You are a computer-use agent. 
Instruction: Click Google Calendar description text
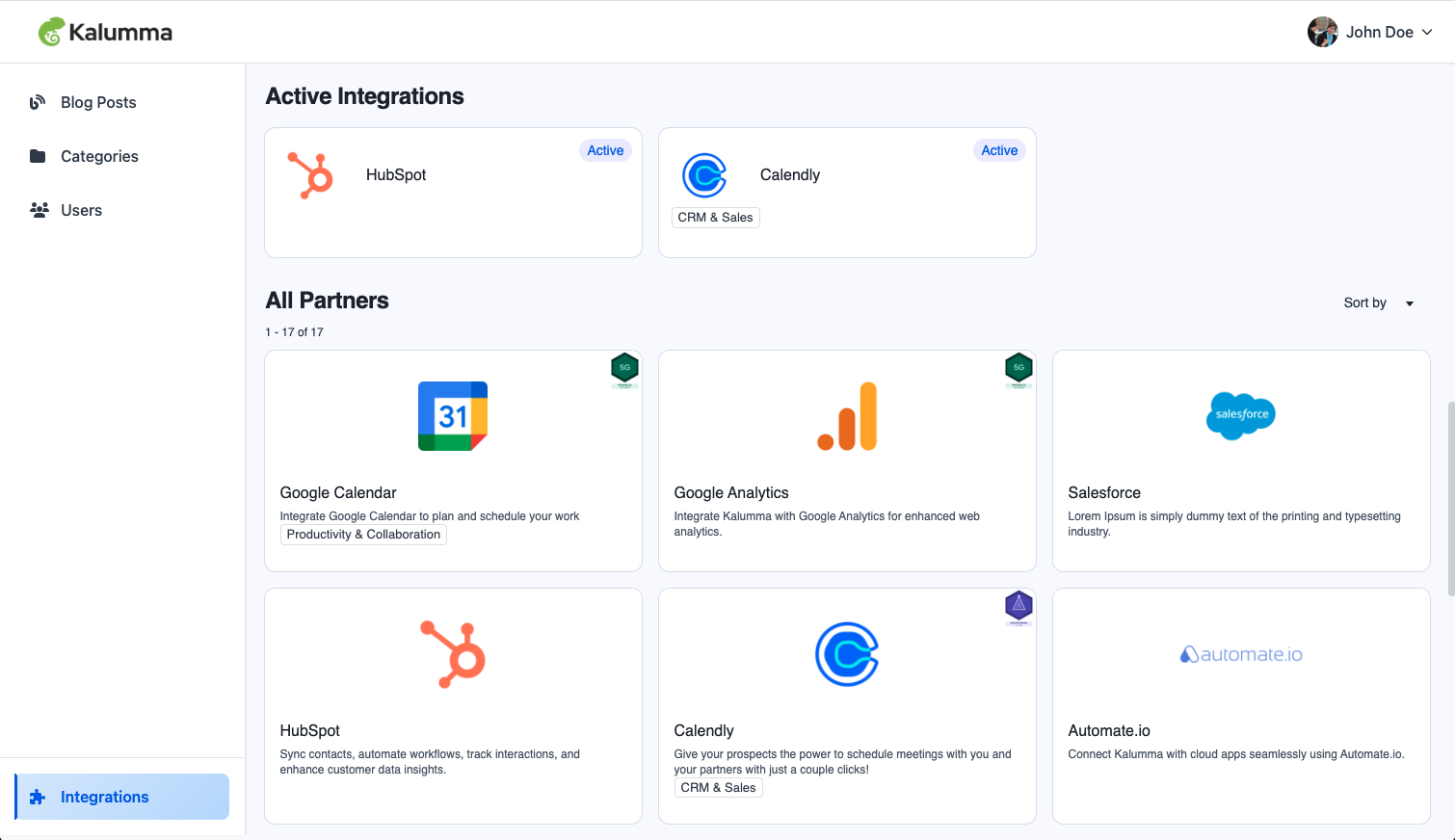click(x=430, y=516)
